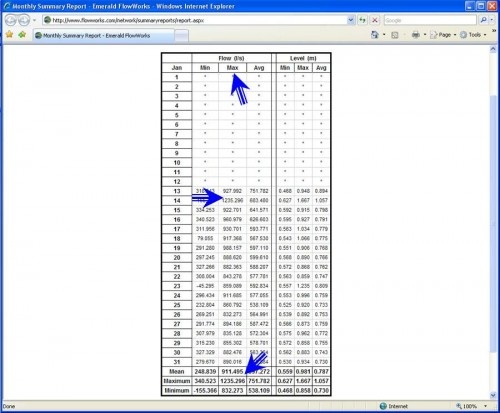Open Favorites Center star icon
The height and width of the screenshot is (413, 500).
[x=9, y=35]
